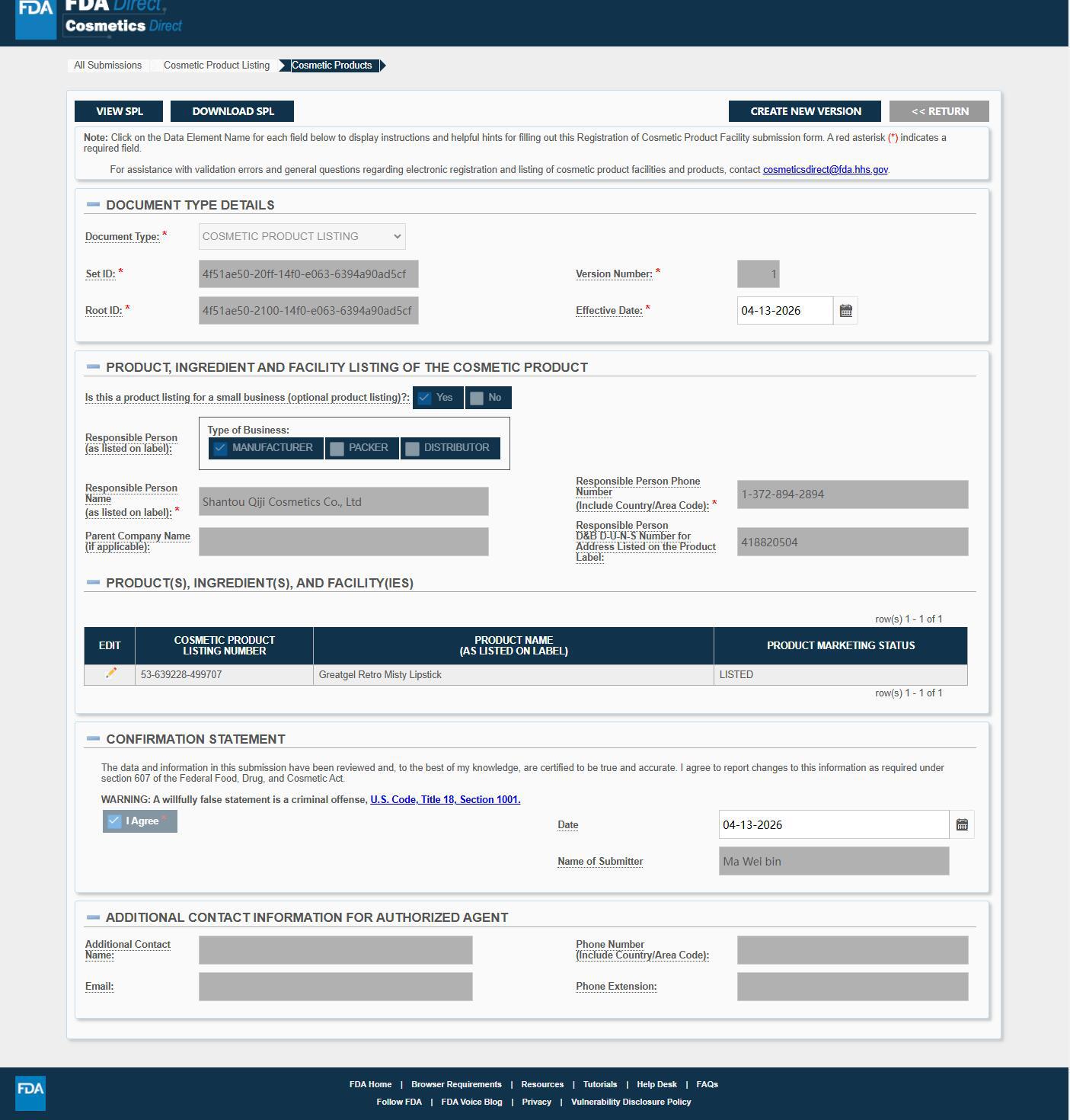Click the FDA logo in the header
Image resolution: width=1070 pixels, height=1120 pixels.
point(36,19)
